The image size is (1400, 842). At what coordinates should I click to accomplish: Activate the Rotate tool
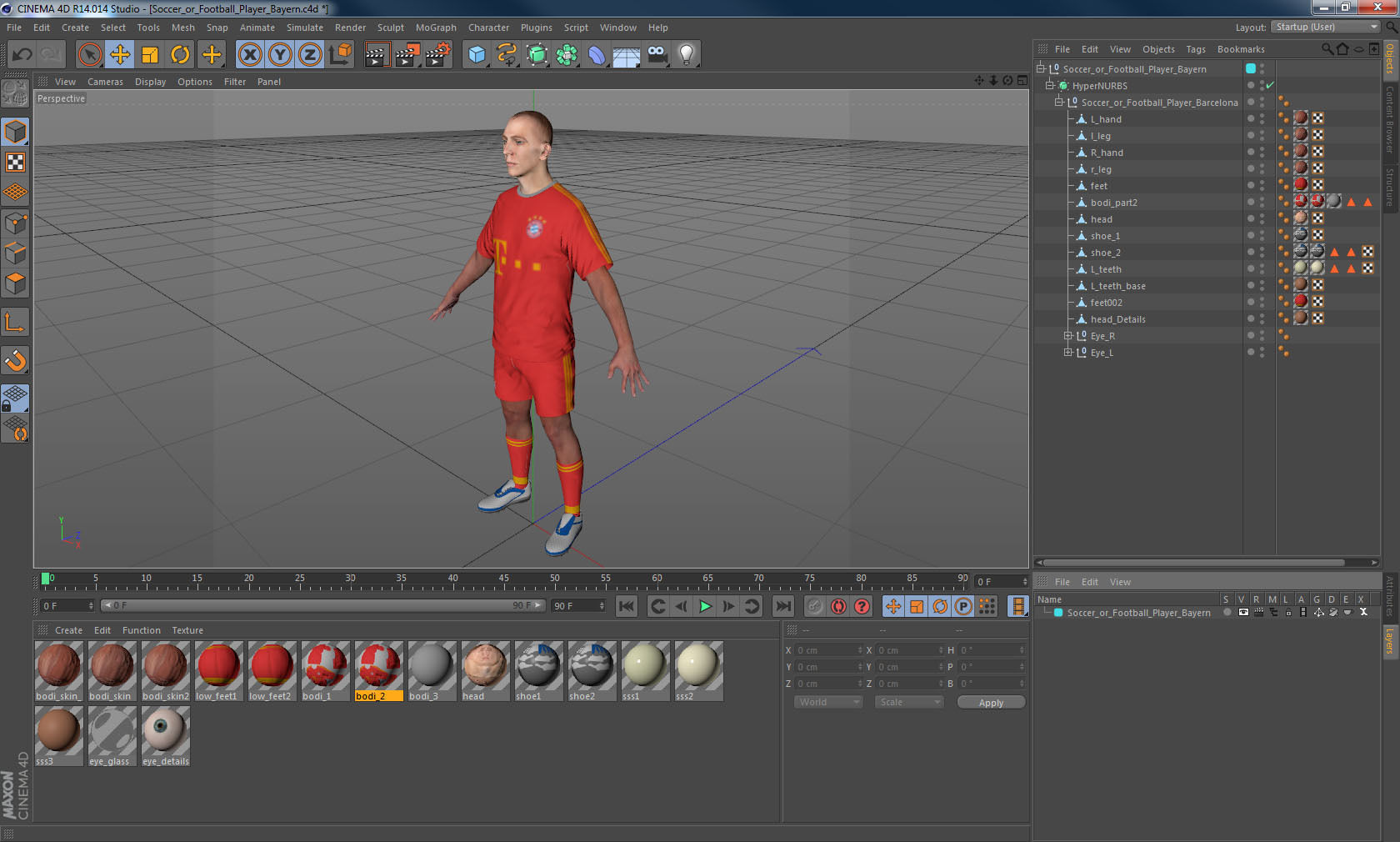pos(180,55)
